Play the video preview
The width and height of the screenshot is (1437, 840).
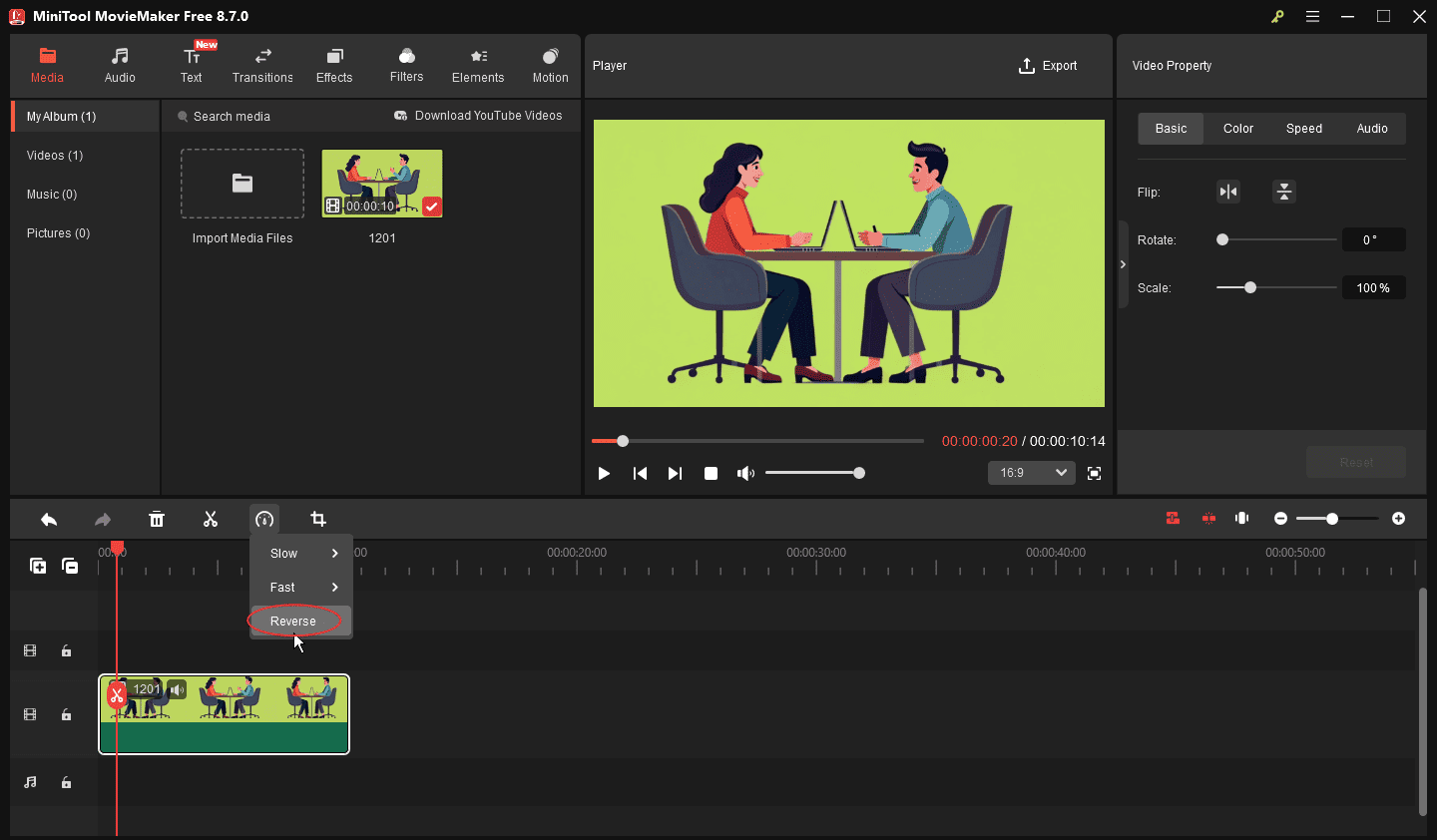604,473
